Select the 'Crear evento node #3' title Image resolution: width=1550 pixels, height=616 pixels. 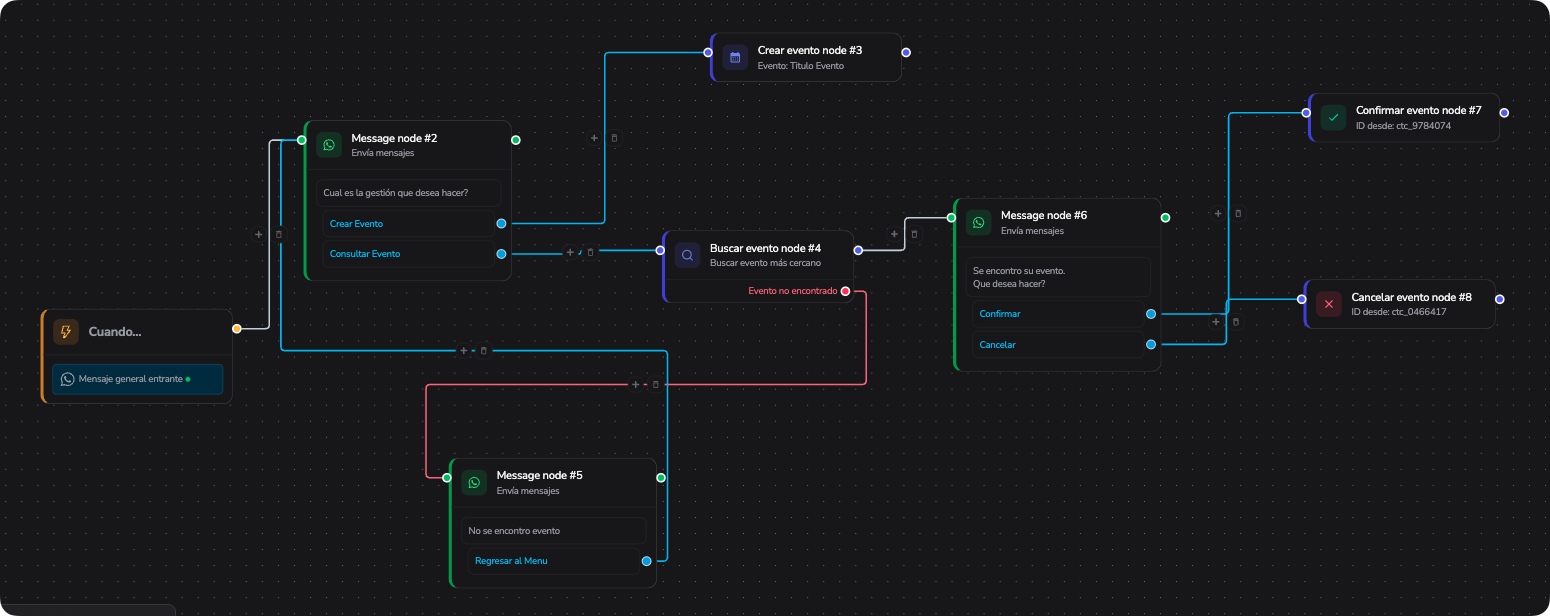click(x=810, y=50)
